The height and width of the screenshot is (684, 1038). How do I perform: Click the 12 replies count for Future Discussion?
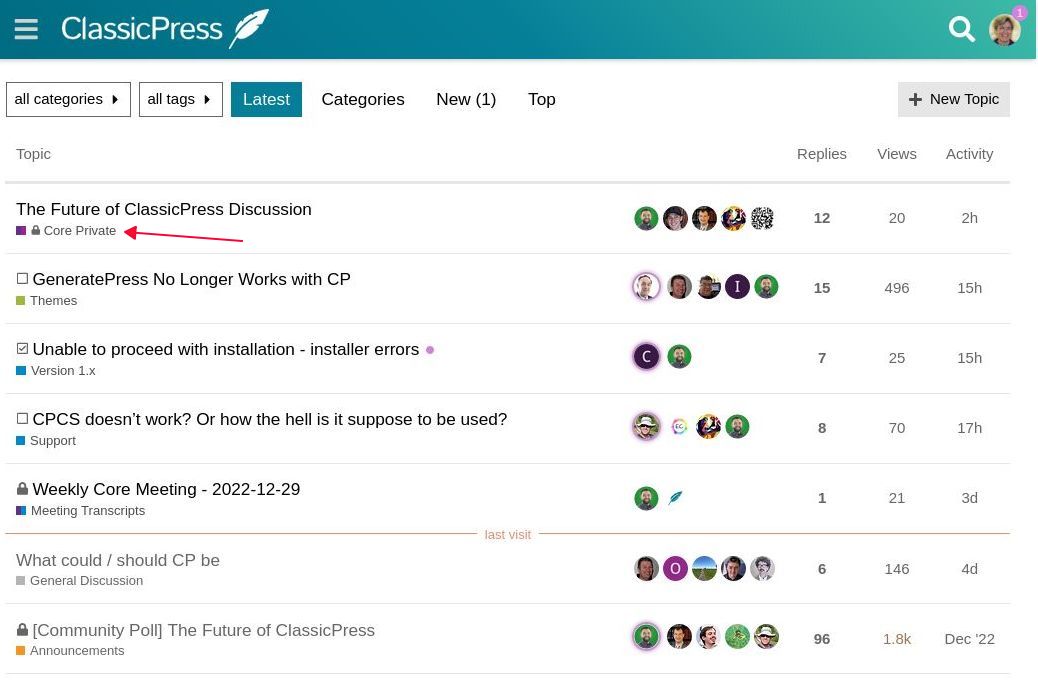pyautogui.click(x=822, y=219)
